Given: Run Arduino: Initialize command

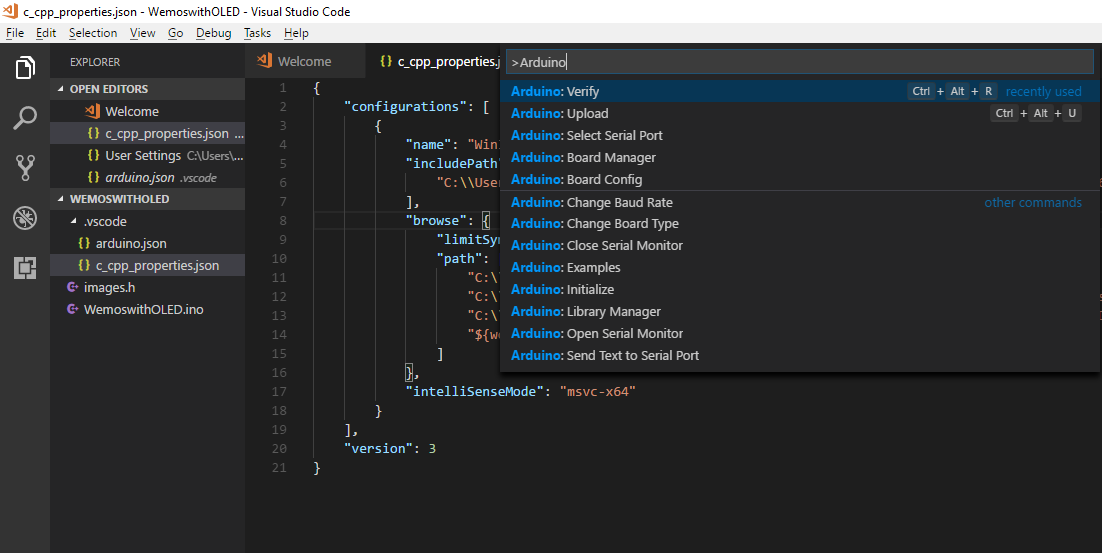Looking at the screenshot, I should [800, 289].
